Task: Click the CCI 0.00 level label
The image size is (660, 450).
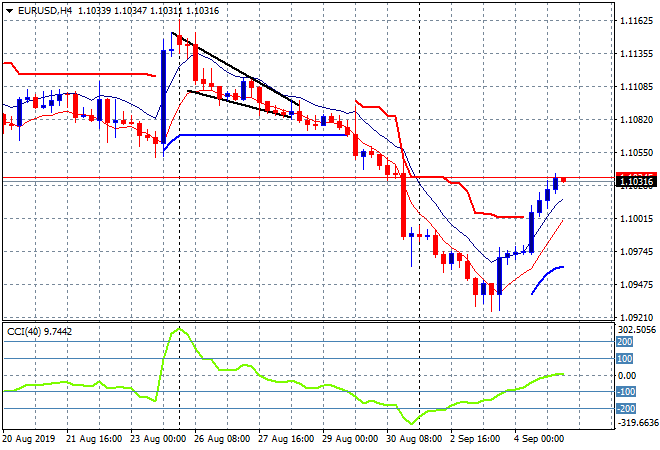Action: point(628,375)
